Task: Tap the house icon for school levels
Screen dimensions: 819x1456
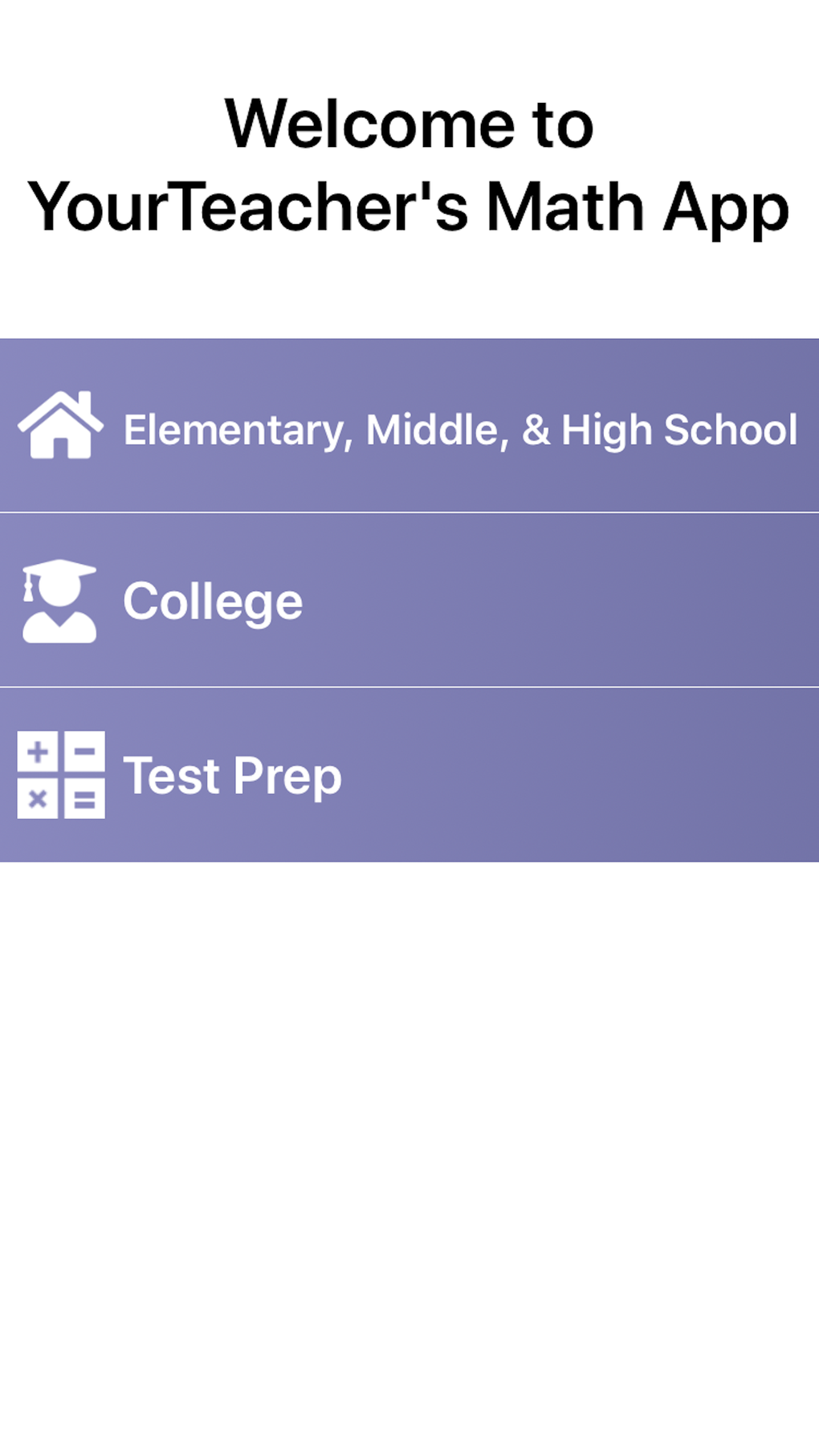Action: coord(60,426)
